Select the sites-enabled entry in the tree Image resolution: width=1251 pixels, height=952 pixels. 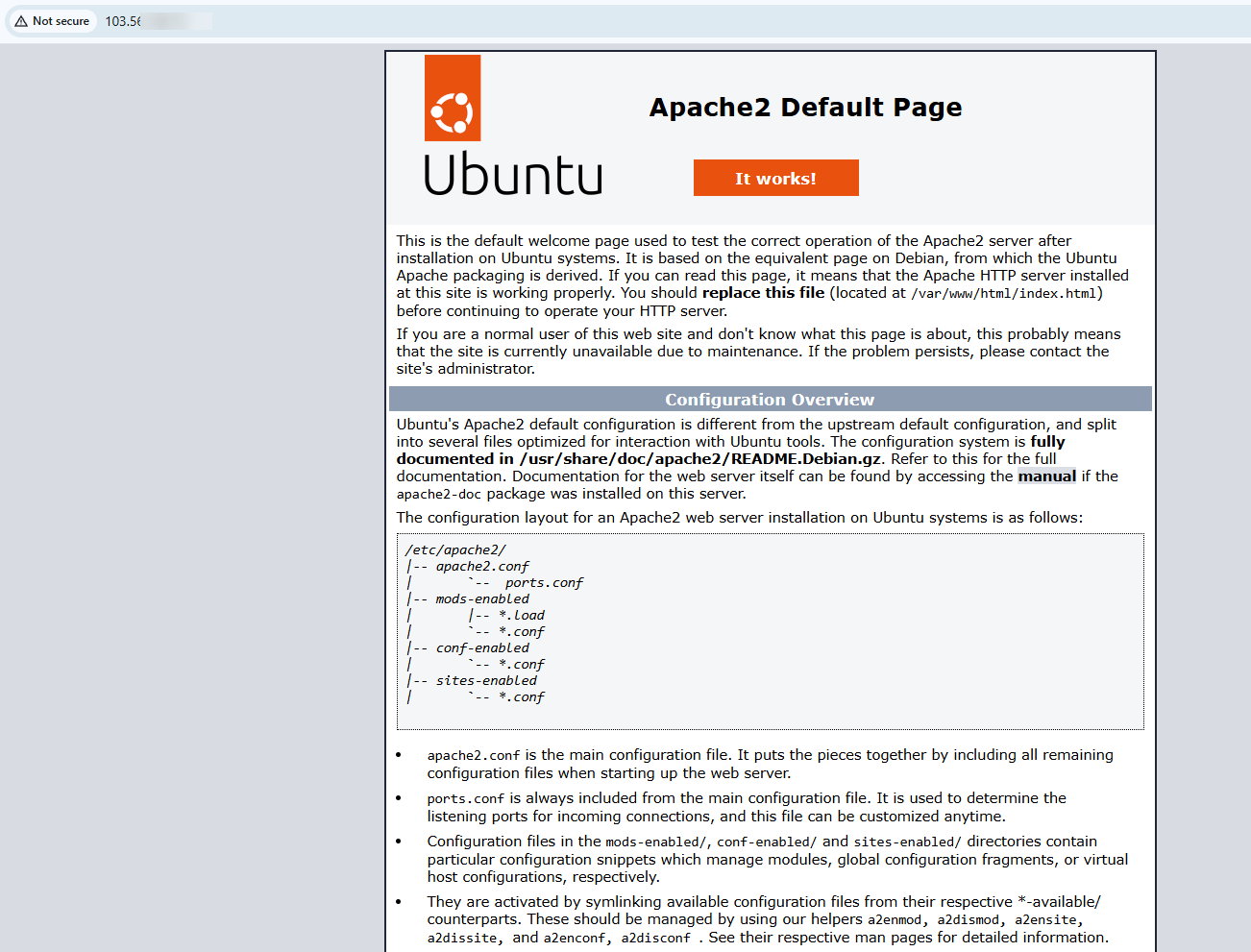click(x=488, y=680)
